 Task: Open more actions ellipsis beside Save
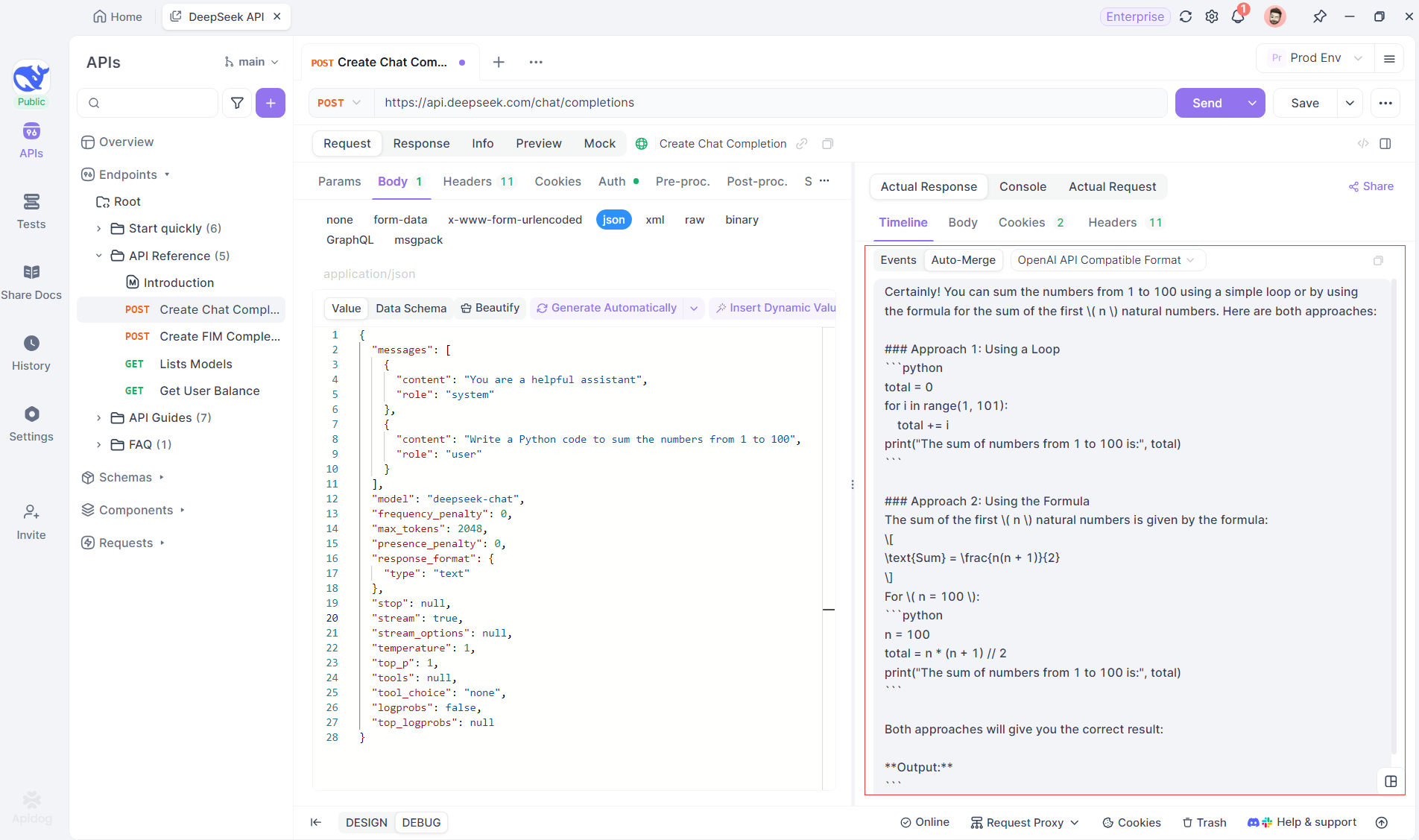1385,103
